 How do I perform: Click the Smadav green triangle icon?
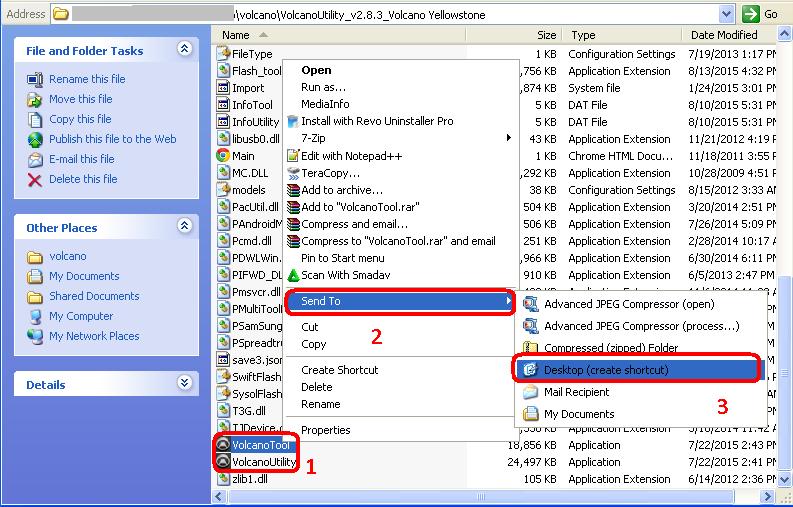point(293,275)
